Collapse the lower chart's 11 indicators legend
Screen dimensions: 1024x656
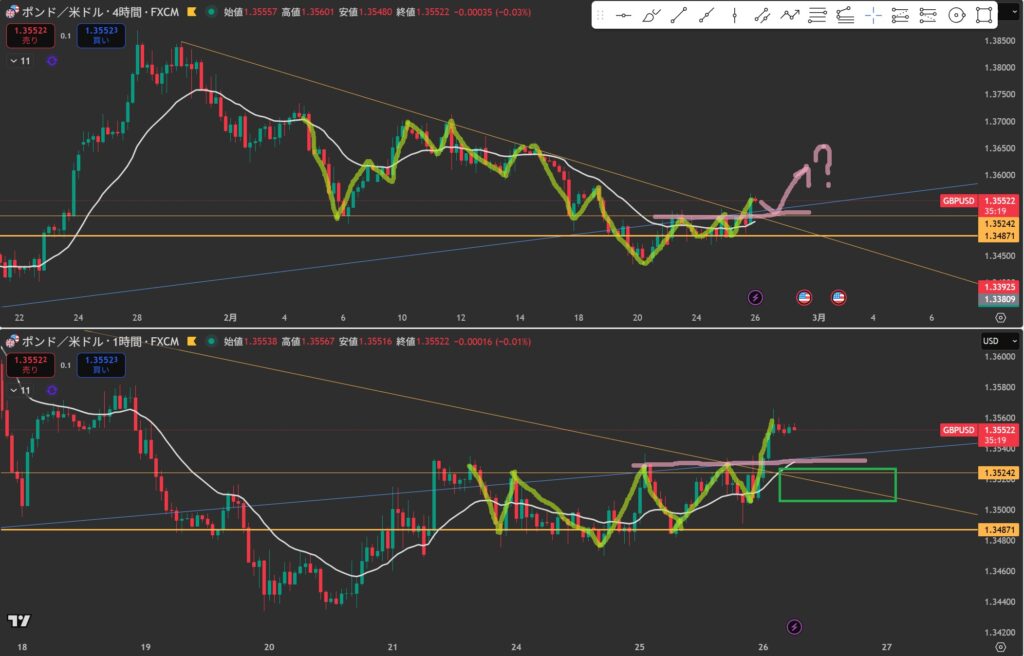[x=14, y=390]
